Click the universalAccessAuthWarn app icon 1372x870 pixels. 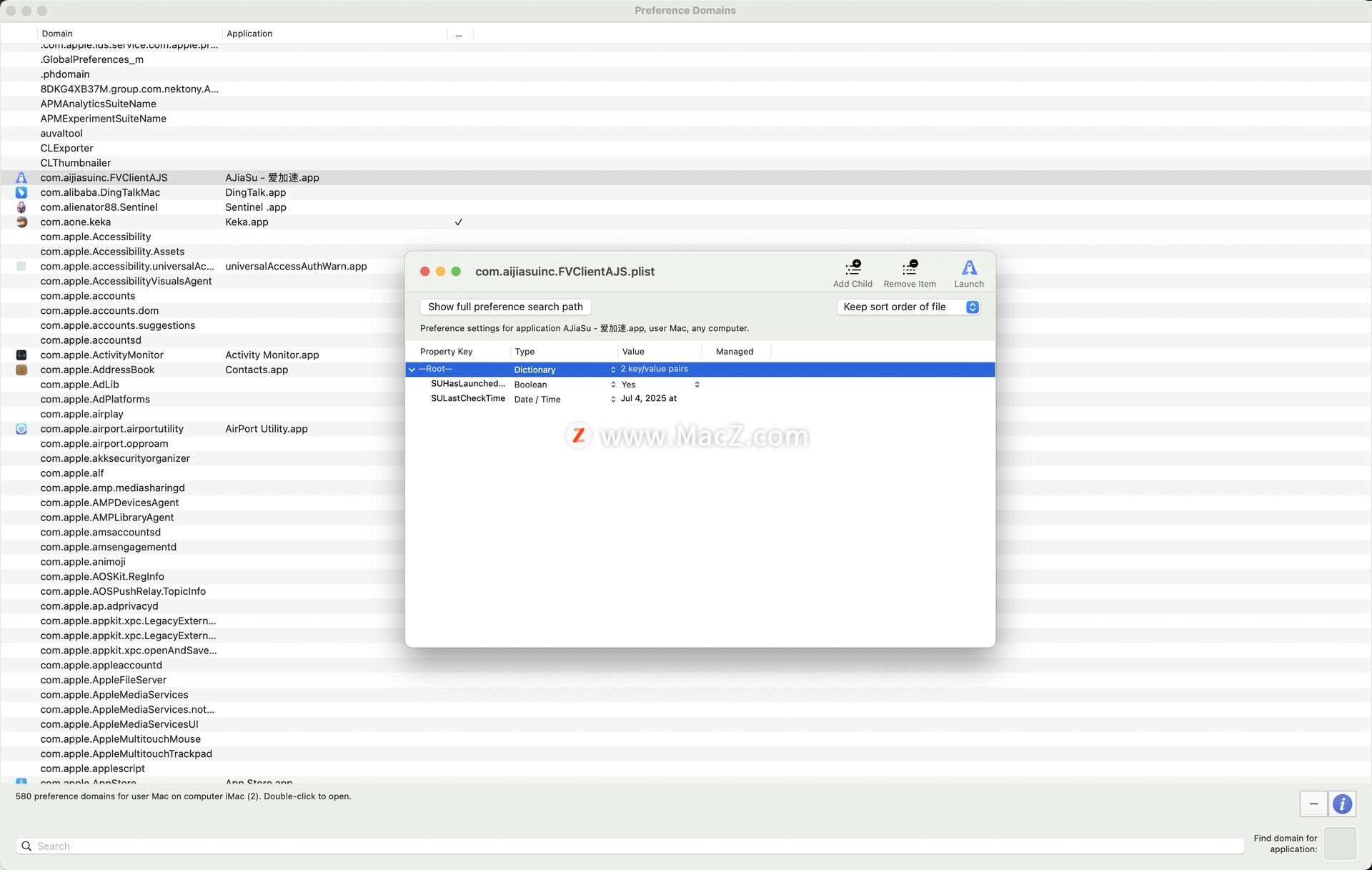(21, 267)
